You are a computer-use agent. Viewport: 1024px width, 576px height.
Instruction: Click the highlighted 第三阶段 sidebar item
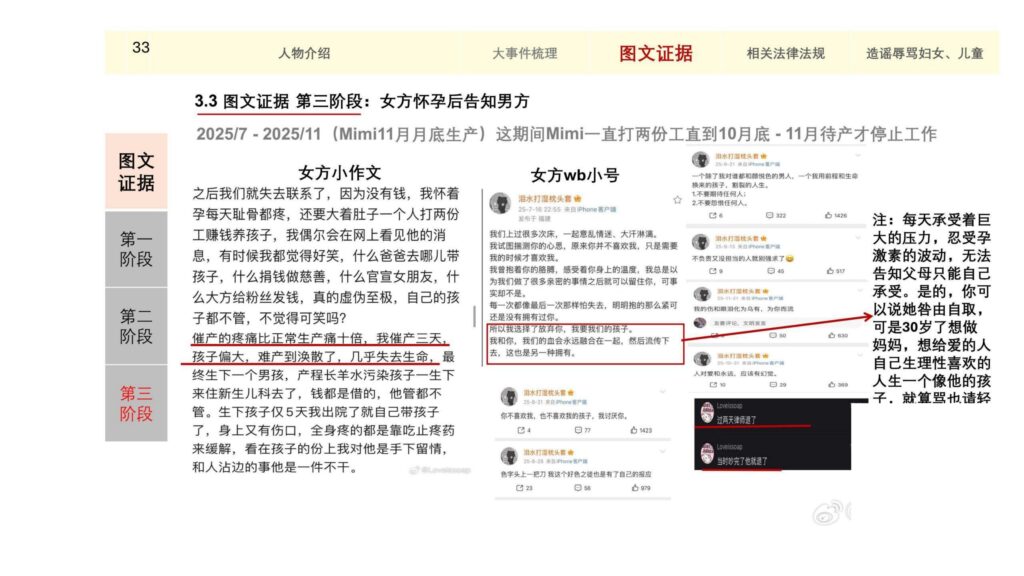point(136,403)
